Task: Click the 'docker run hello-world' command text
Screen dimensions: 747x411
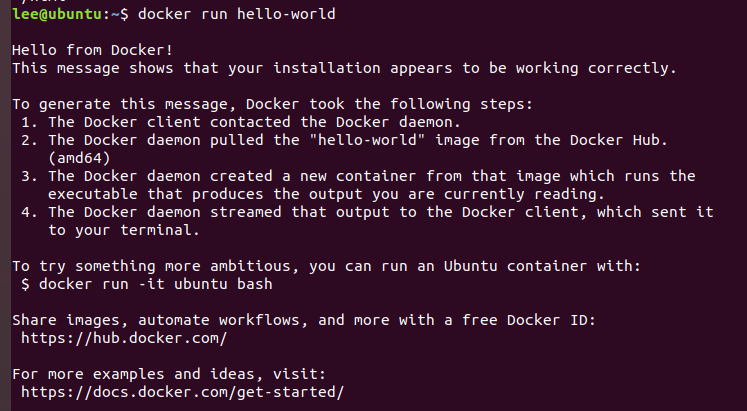Action: pyautogui.click(x=237, y=14)
